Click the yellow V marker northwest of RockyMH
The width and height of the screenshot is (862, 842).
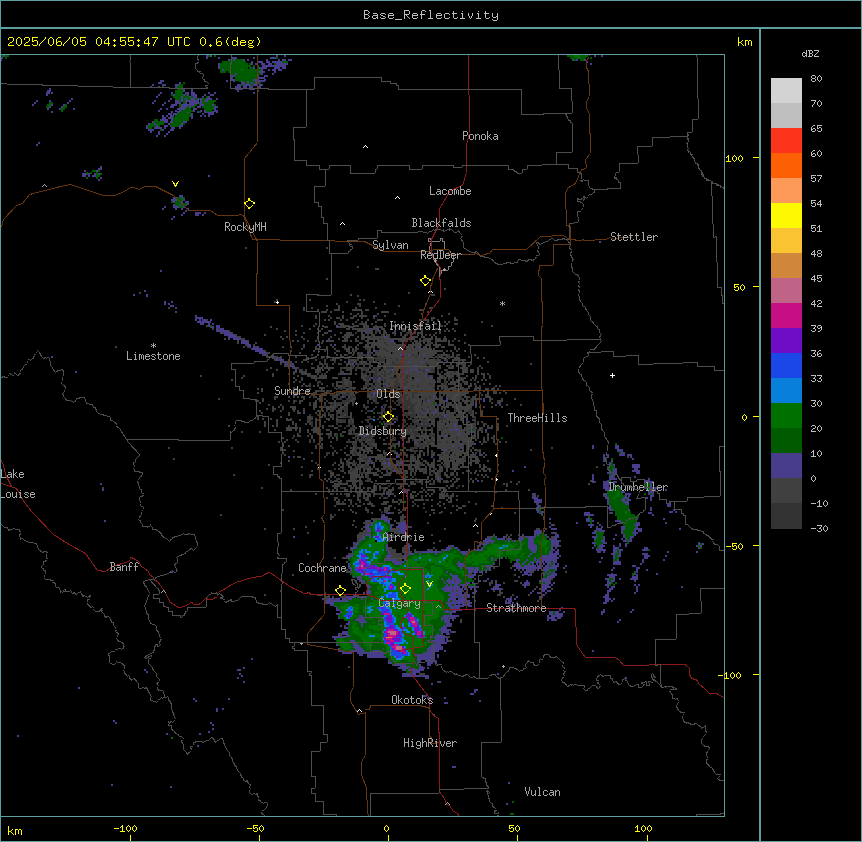tap(175, 184)
